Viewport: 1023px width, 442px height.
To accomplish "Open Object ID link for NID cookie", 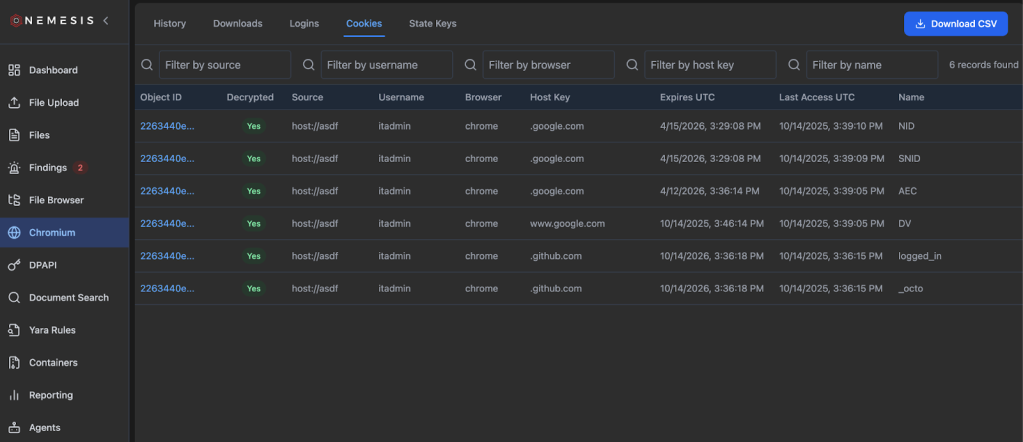I will click(167, 126).
